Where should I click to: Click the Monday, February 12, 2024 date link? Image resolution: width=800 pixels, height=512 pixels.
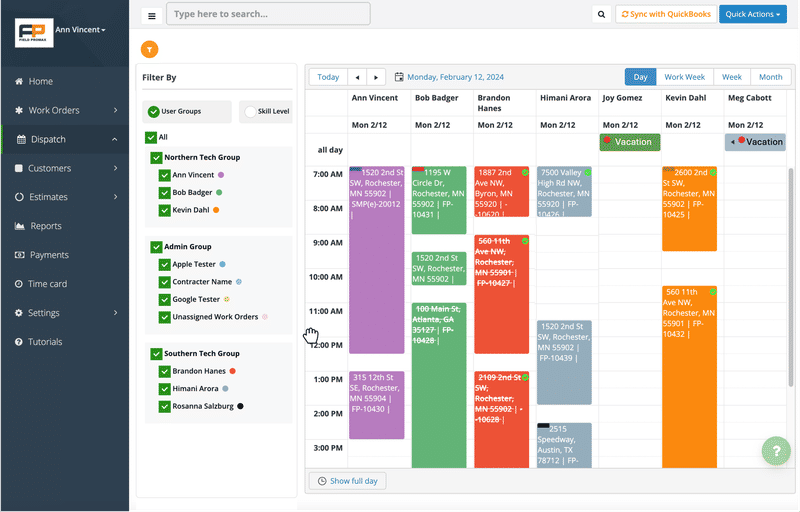click(455, 77)
